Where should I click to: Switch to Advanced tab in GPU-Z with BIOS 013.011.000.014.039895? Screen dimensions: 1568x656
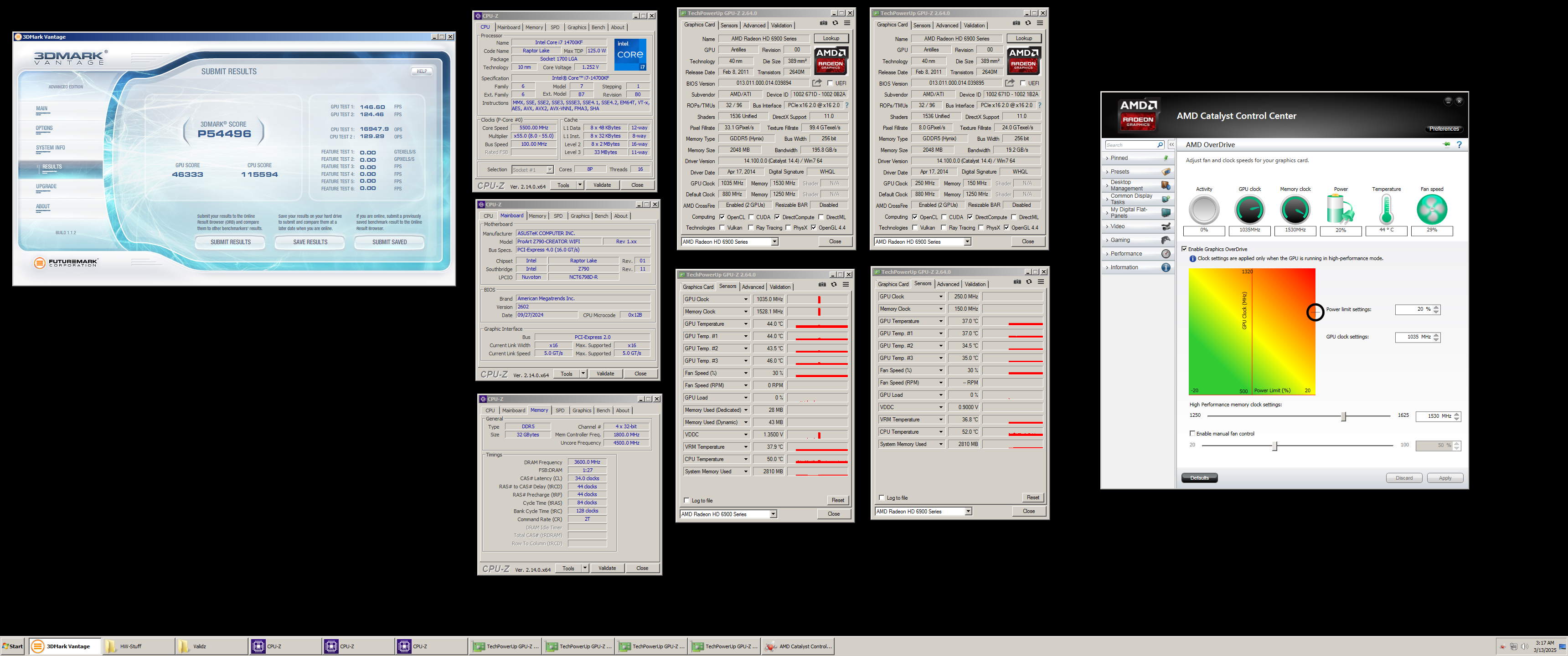[x=947, y=26]
